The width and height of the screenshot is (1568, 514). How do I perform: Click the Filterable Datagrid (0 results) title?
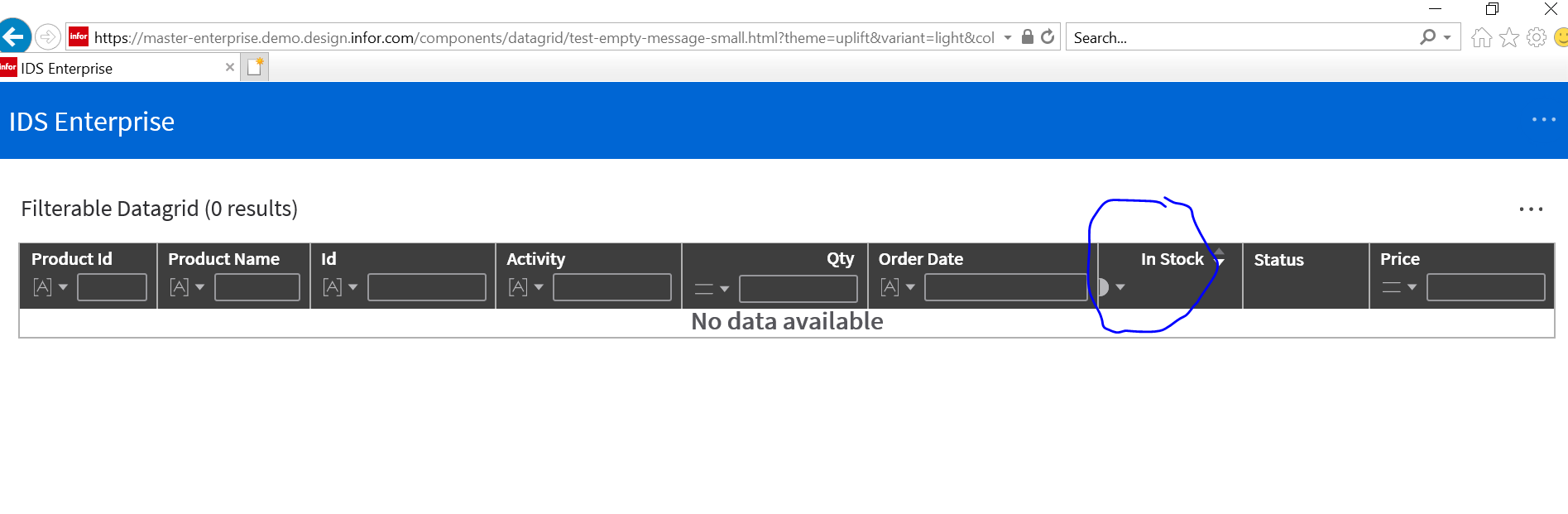(159, 209)
